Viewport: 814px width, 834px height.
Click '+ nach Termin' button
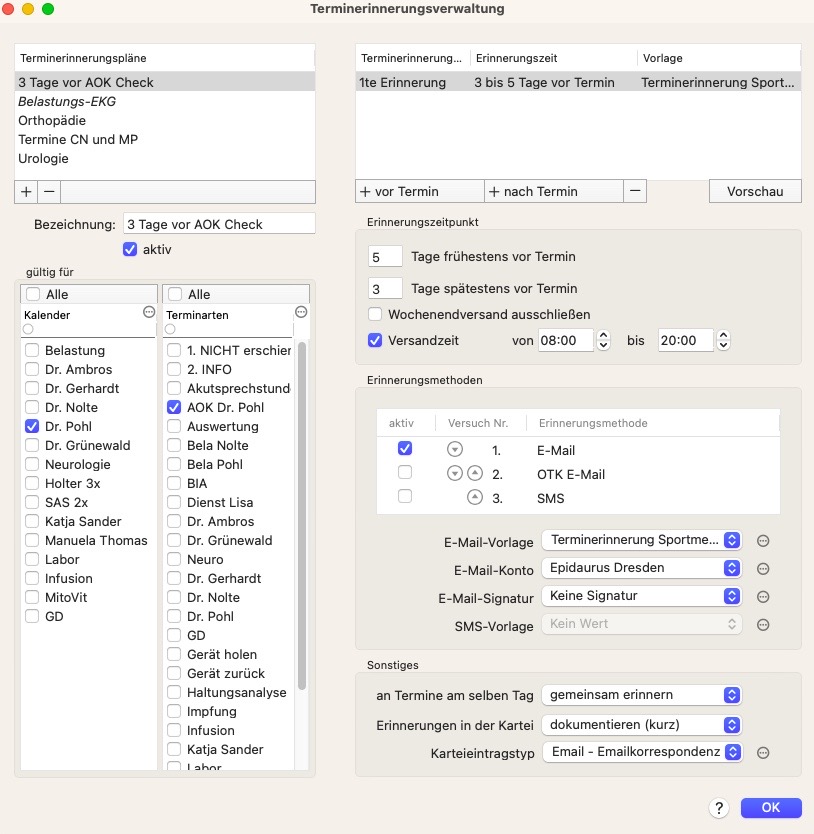point(554,191)
